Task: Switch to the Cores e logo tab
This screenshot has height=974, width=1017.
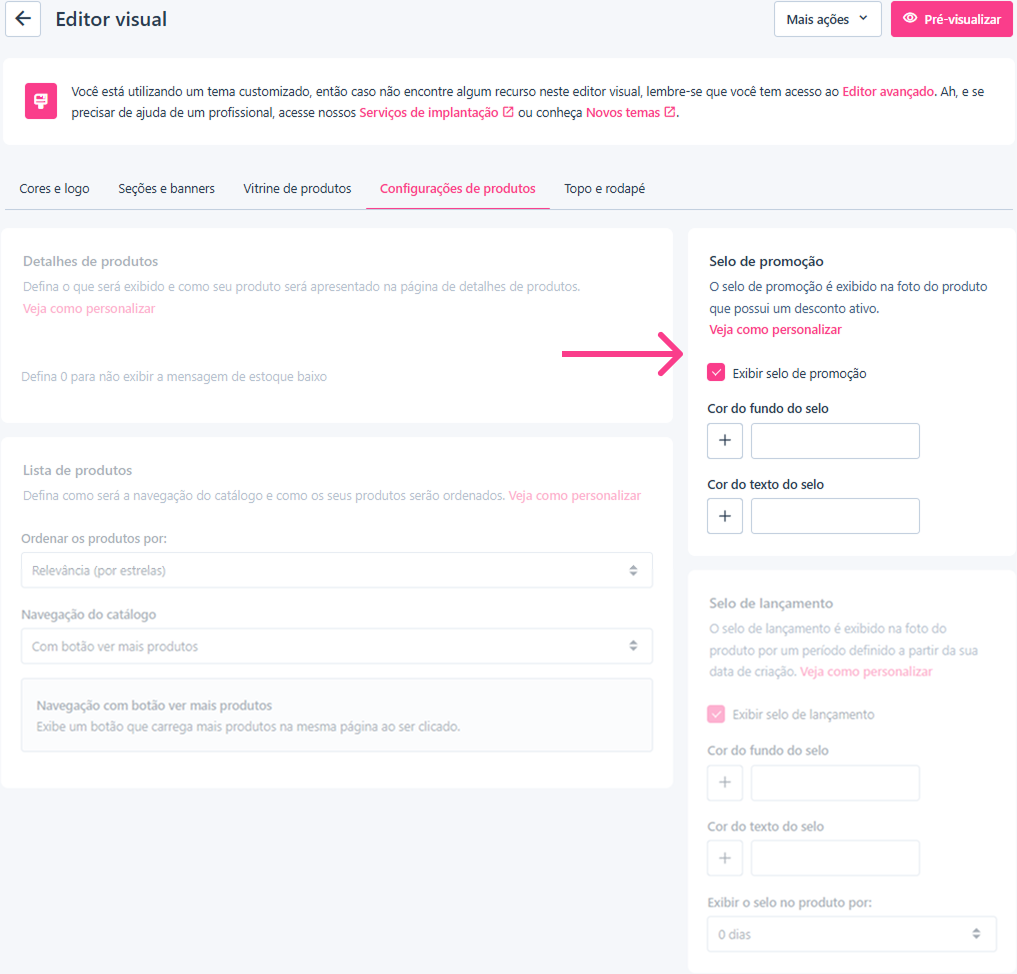Action: point(54,189)
